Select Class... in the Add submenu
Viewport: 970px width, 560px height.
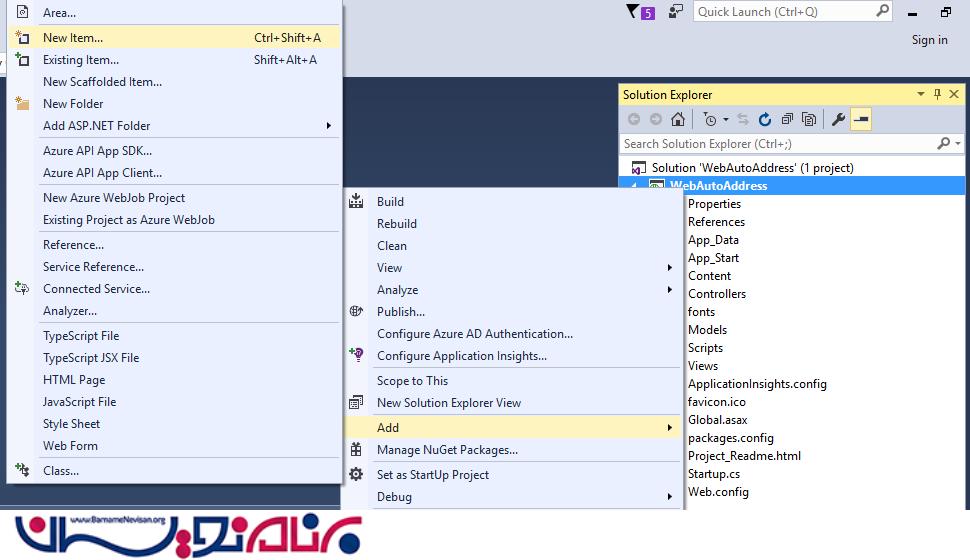(x=61, y=471)
